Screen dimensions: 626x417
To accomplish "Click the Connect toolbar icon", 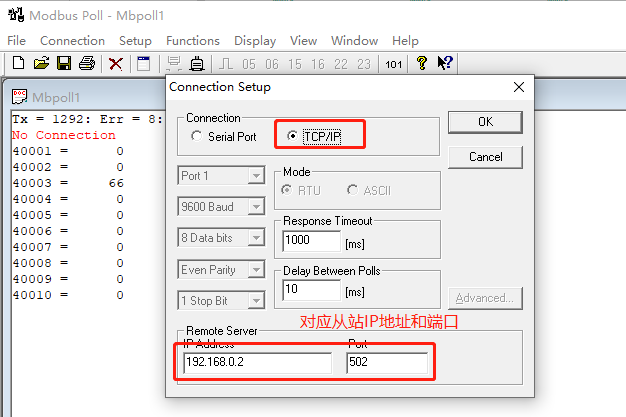I will coord(174,64).
